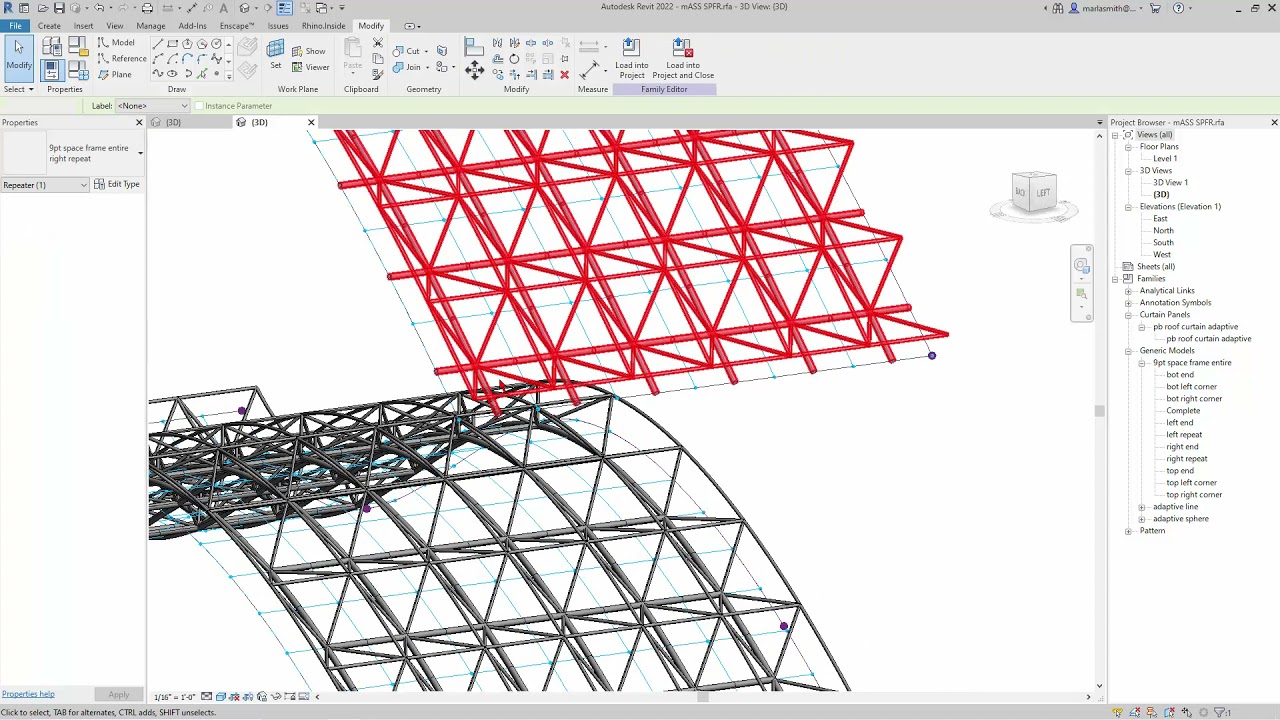Open the Add-Ins ribbon tab
The image size is (1280, 720).
pos(192,26)
